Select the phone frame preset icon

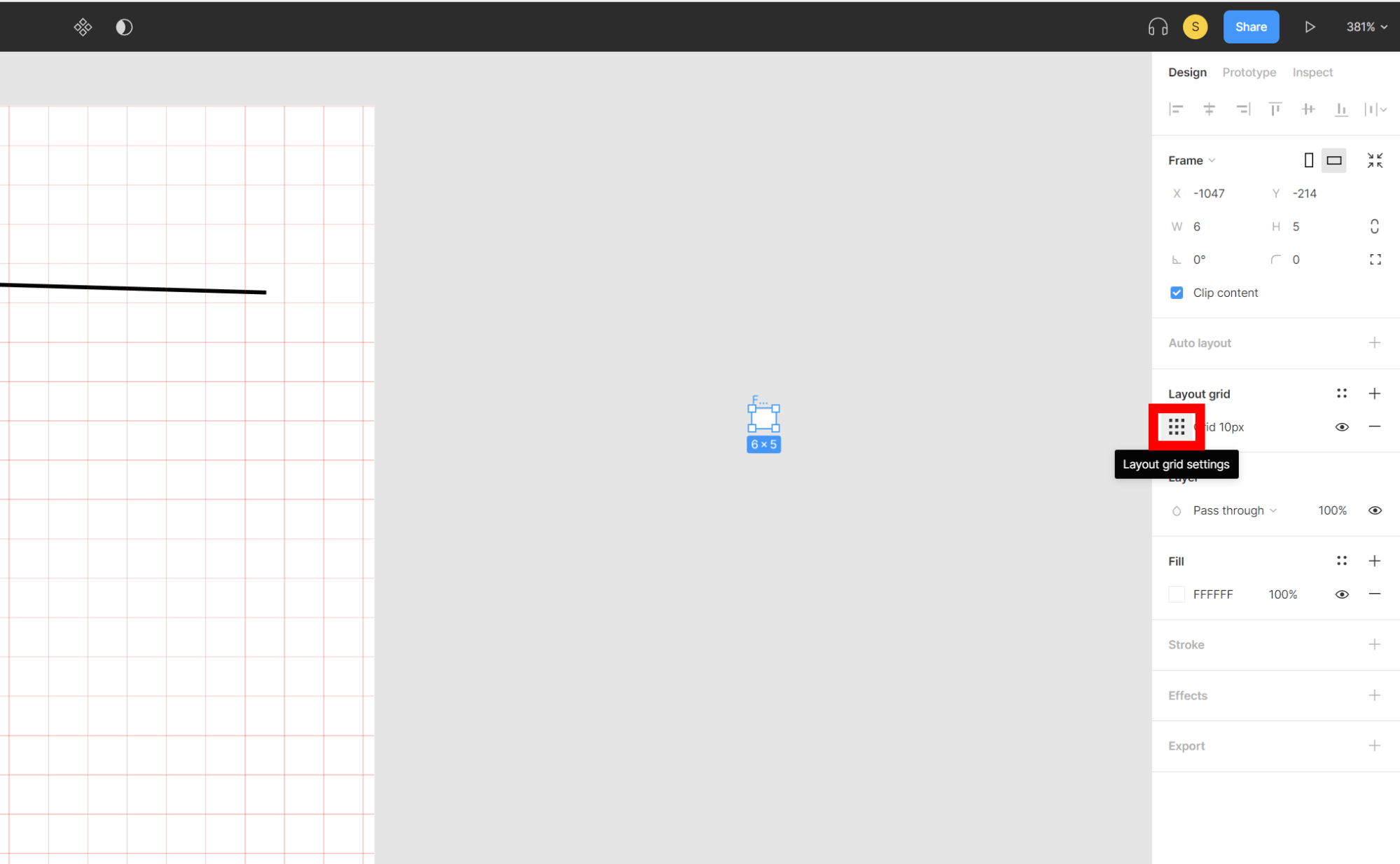click(x=1308, y=160)
